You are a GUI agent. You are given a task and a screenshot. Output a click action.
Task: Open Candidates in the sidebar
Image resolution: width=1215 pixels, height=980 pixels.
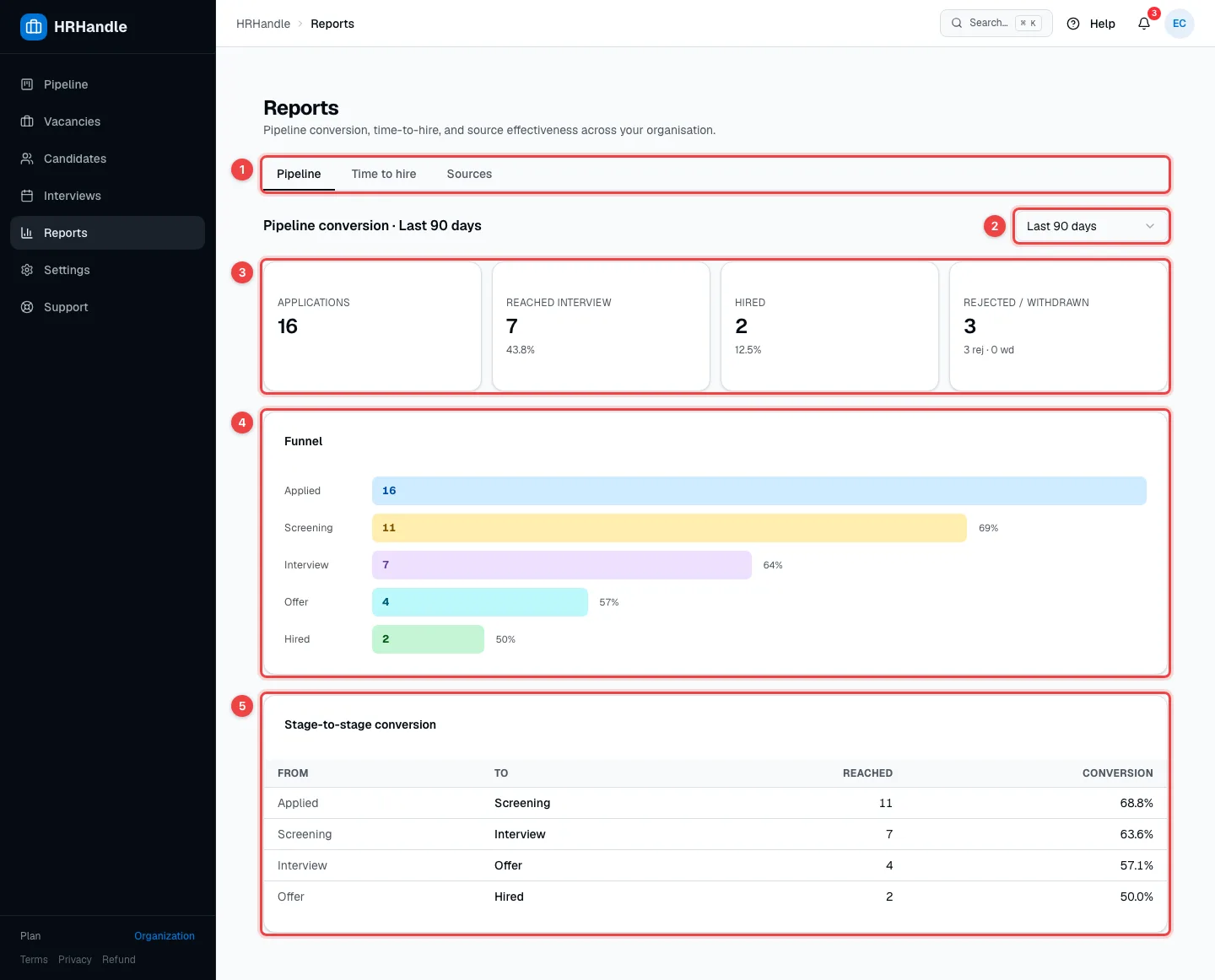(107, 159)
